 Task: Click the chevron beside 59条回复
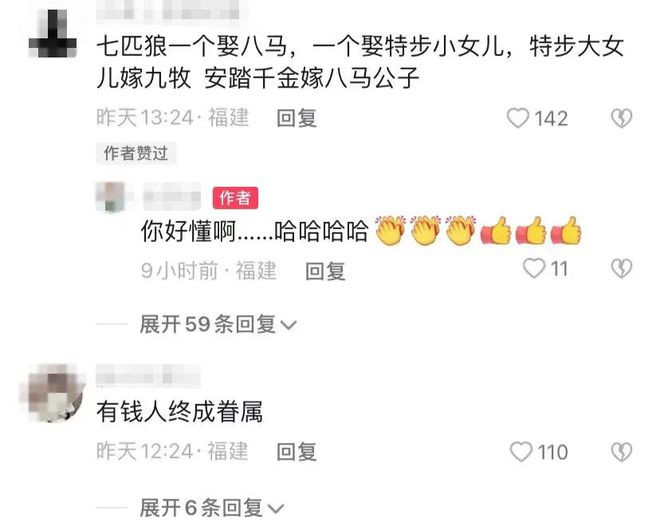(288, 325)
